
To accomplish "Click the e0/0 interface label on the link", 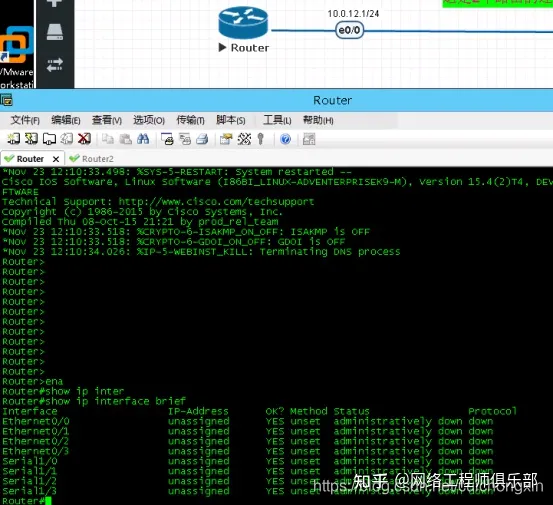I will 349,30.
